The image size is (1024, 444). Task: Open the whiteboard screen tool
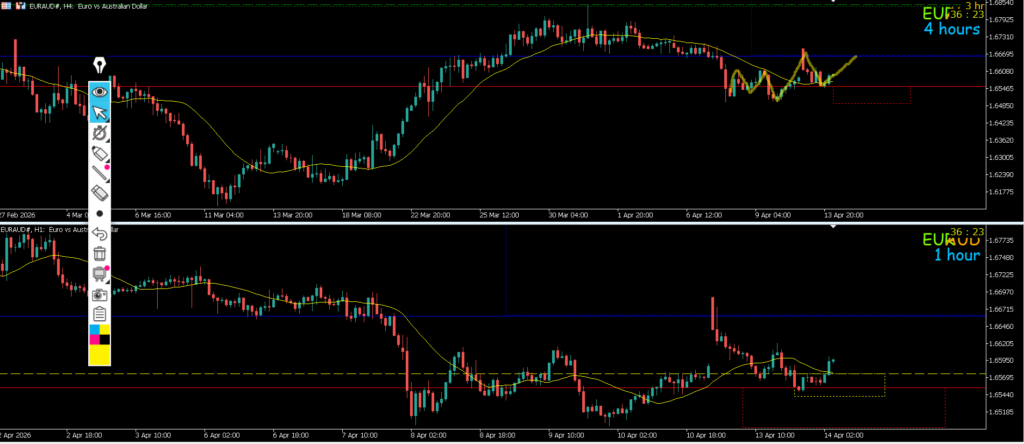[100, 274]
